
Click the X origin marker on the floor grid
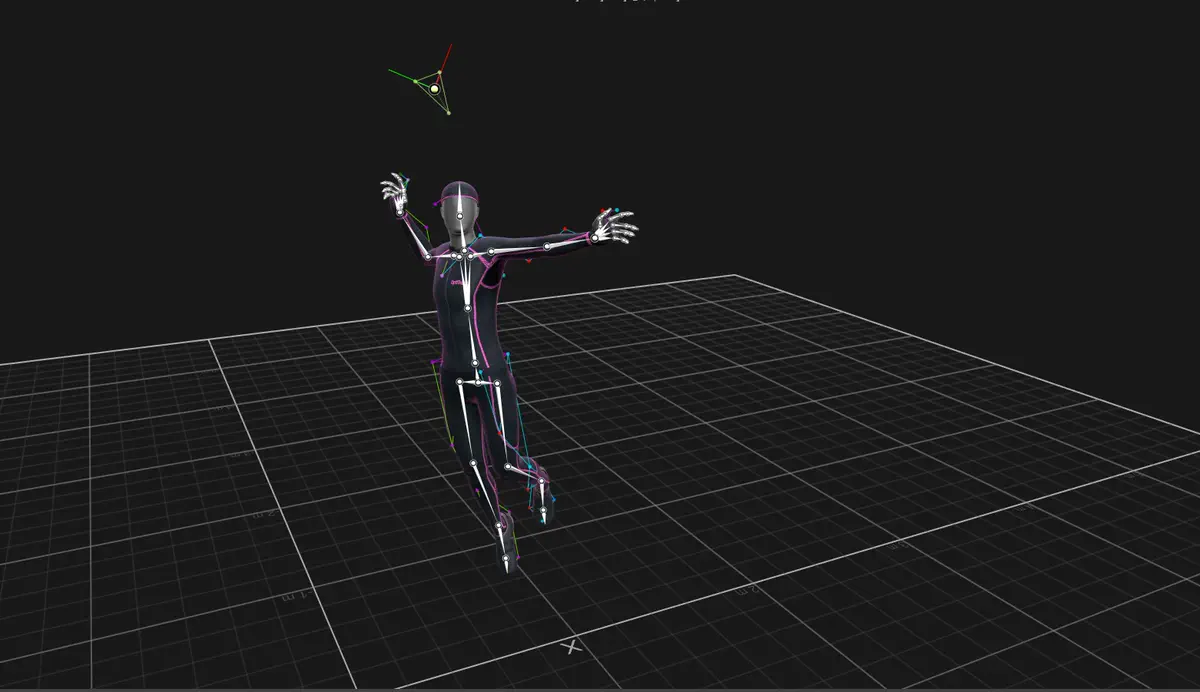click(572, 647)
